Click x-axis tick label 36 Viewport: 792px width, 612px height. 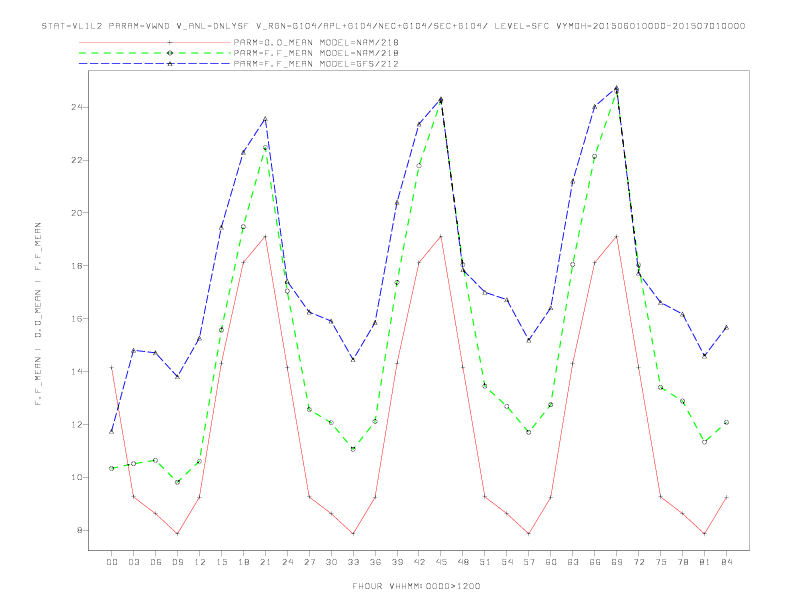(x=375, y=562)
